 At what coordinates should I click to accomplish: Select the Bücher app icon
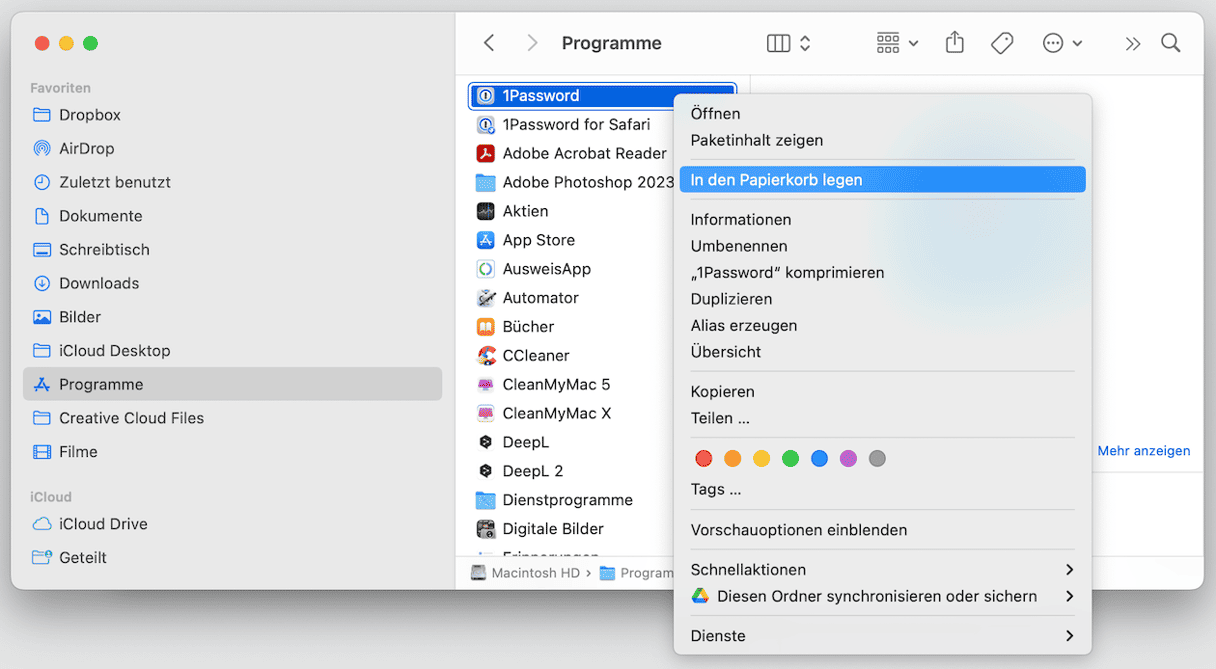(486, 327)
